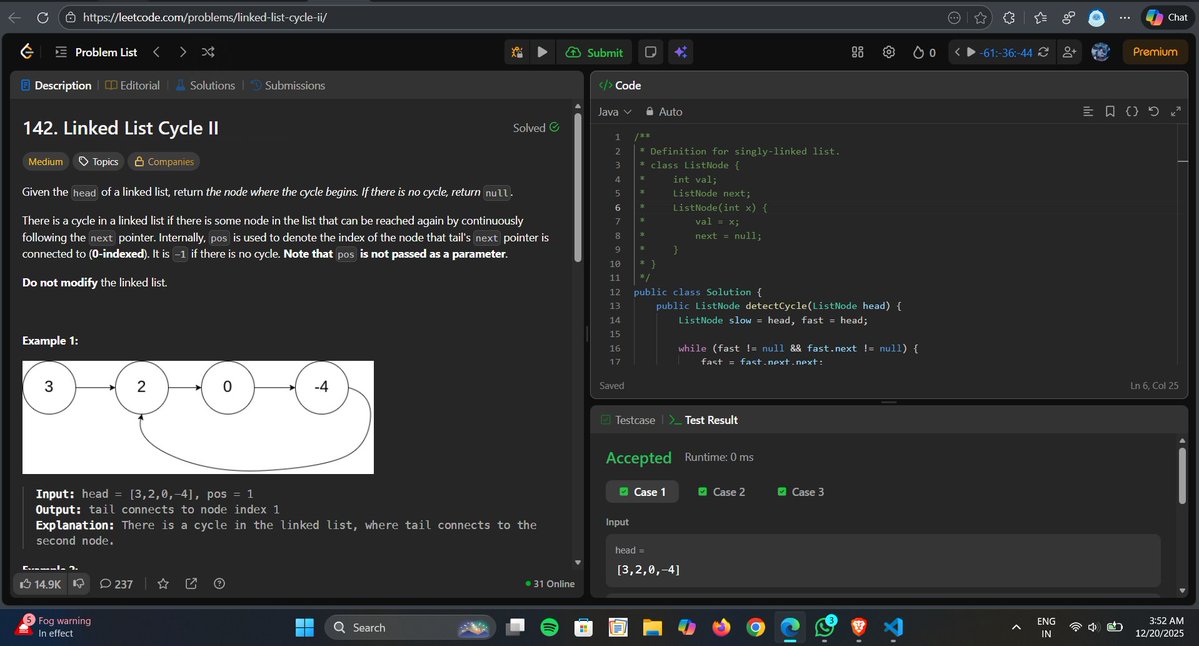Open Spotify from the taskbar
Image resolution: width=1199 pixels, height=646 pixels.
[549, 628]
